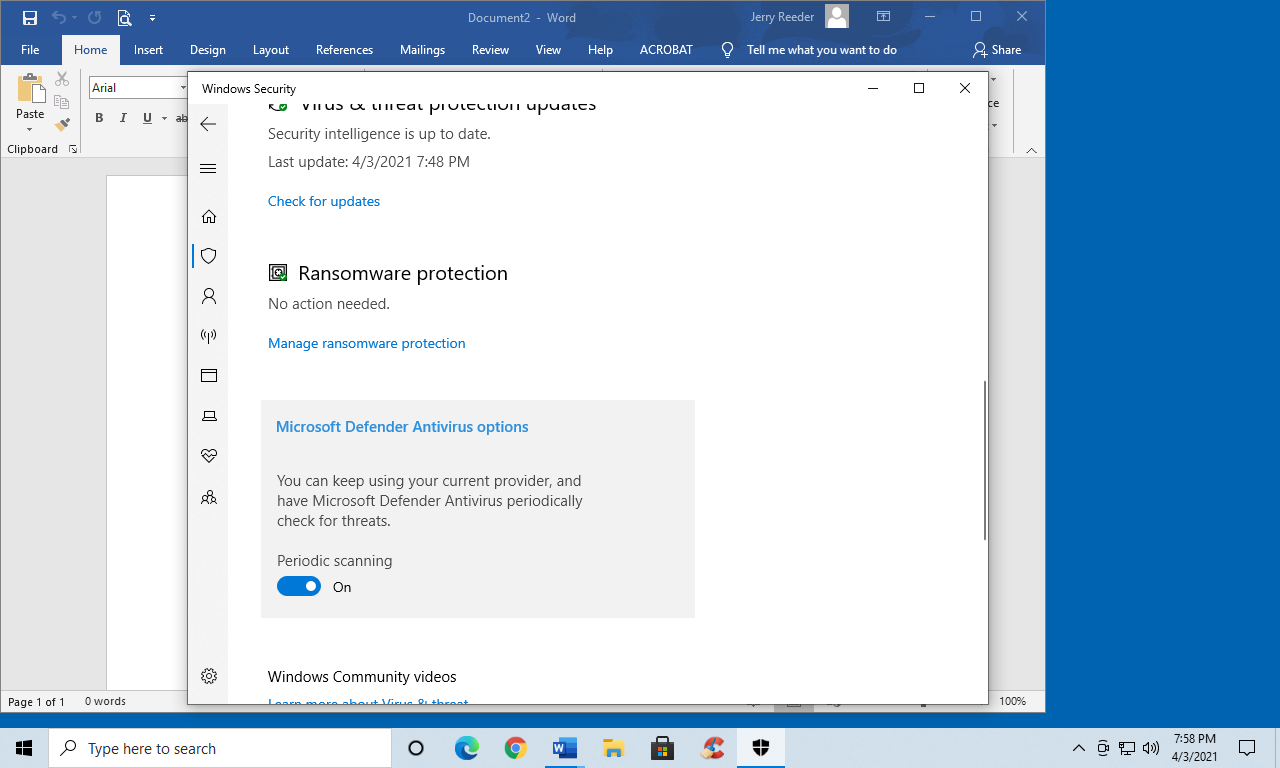This screenshot has height=768, width=1280.
Task: Open App & browser control icon
Action: [208, 376]
